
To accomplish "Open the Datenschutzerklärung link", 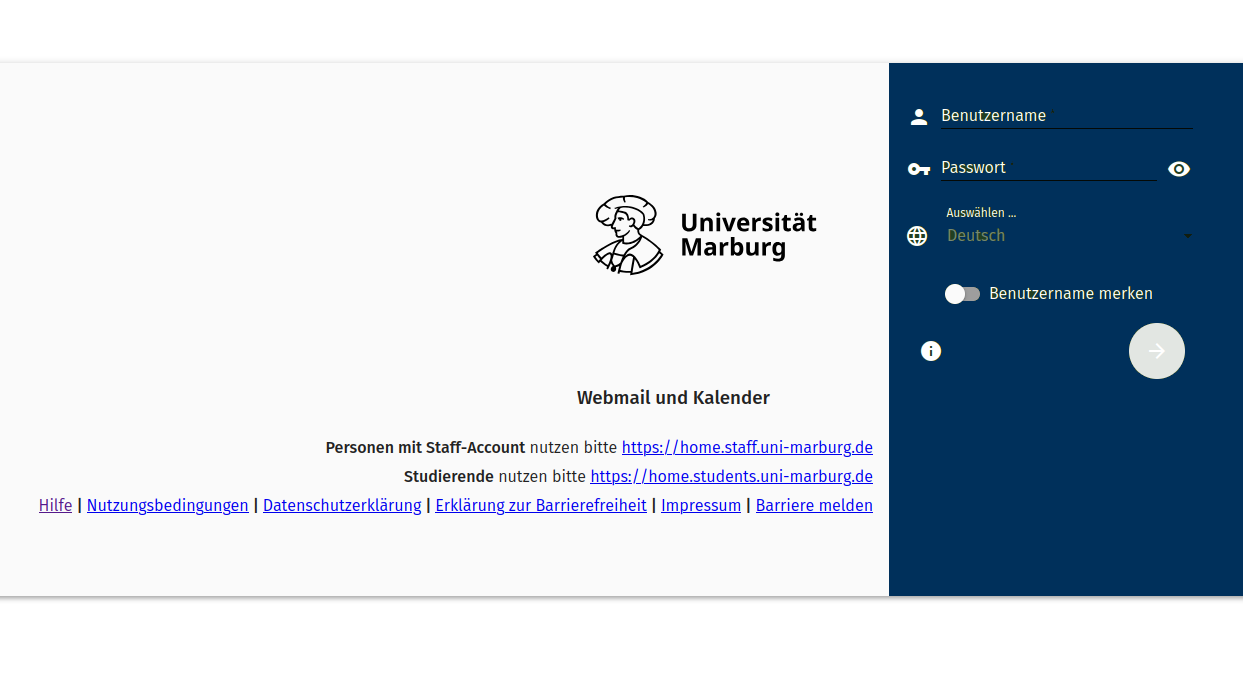I will pyautogui.click(x=342, y=505).
